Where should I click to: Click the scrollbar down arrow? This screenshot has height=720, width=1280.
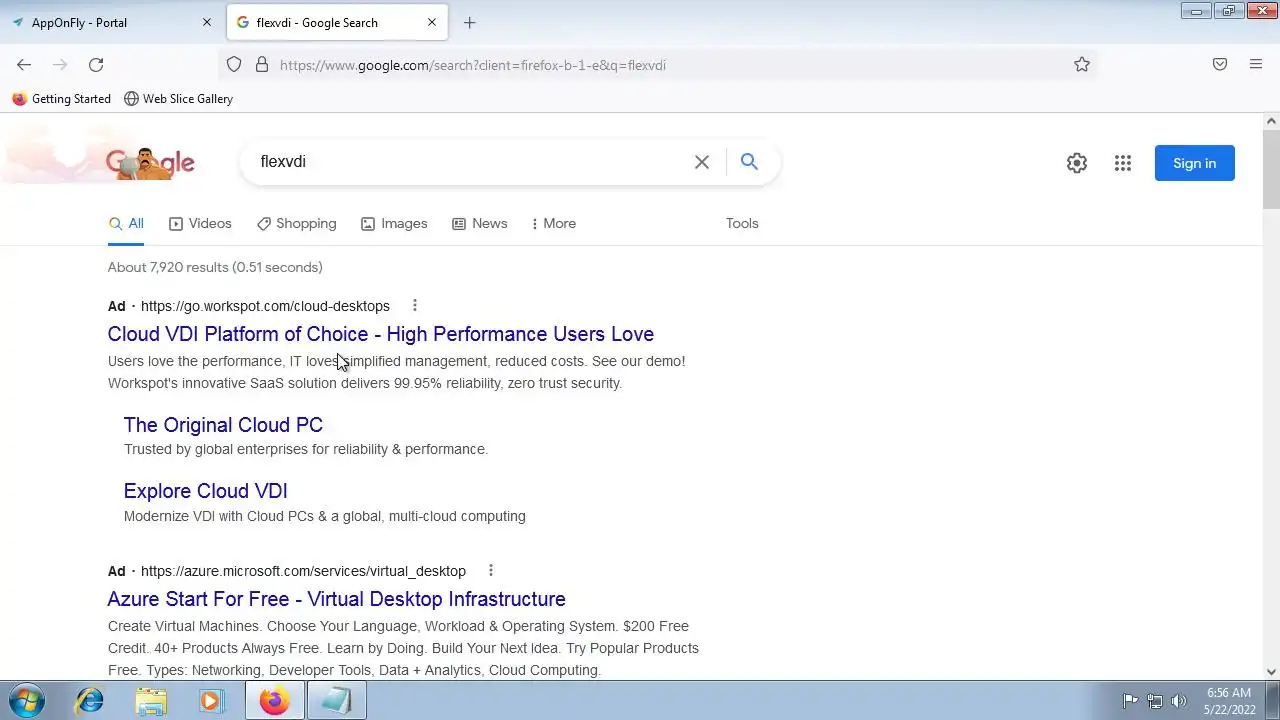pyautogui.click(x=1271, y=672)
